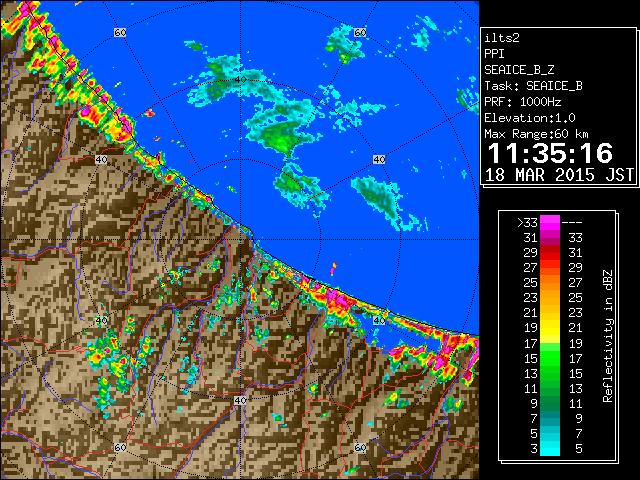Click the dark red 29–31 dBZ swatch
Image resolution: width=640 pixels, height=480 pixels.
(x=550, y=253)
